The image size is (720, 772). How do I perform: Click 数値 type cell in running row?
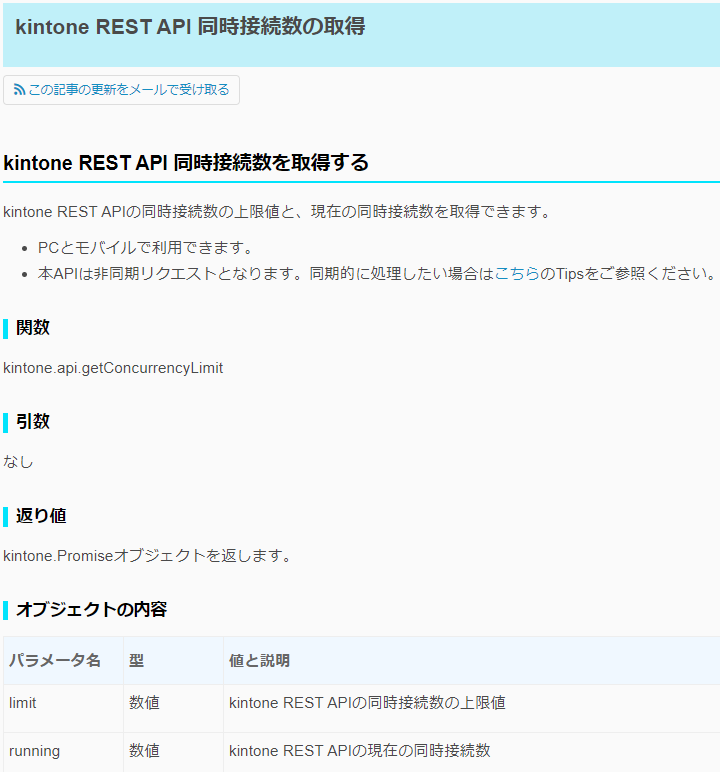click(173, 752)
